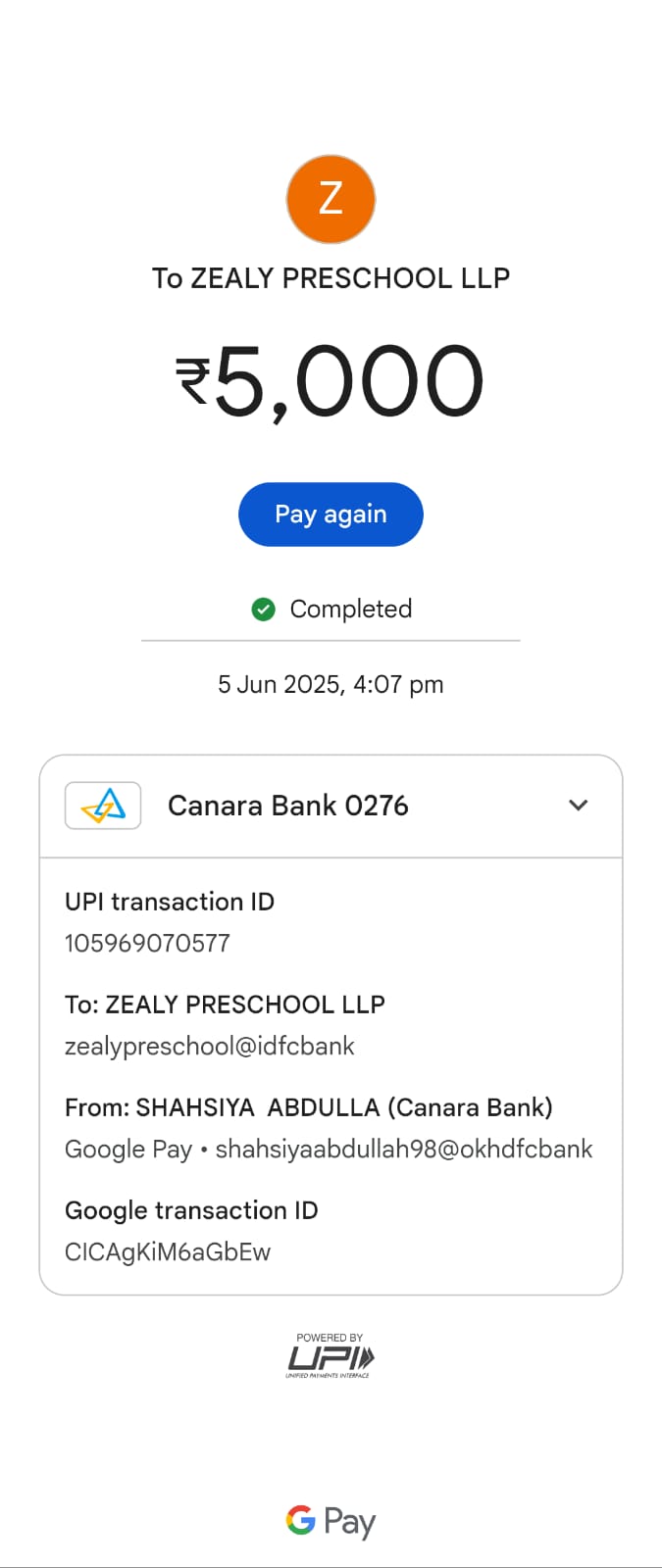Tap the From: SHAHSIYA ABDULLA line
This screenshot has height=1568, width=662.
coord(309,1107)
